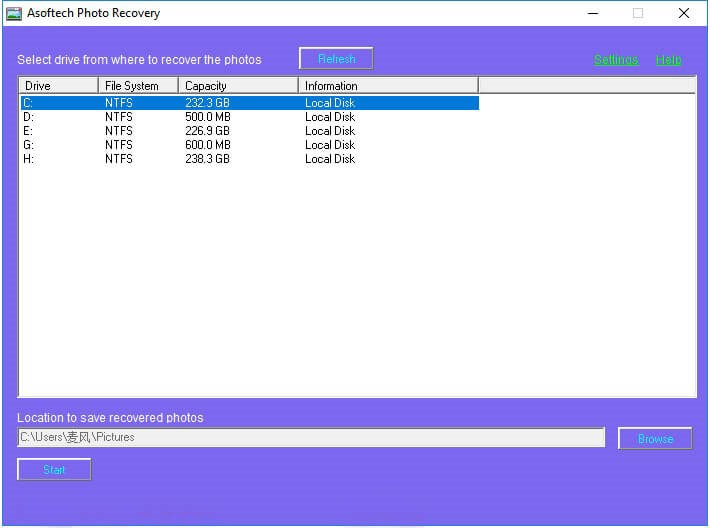Click the Browse button

(655, 438)
